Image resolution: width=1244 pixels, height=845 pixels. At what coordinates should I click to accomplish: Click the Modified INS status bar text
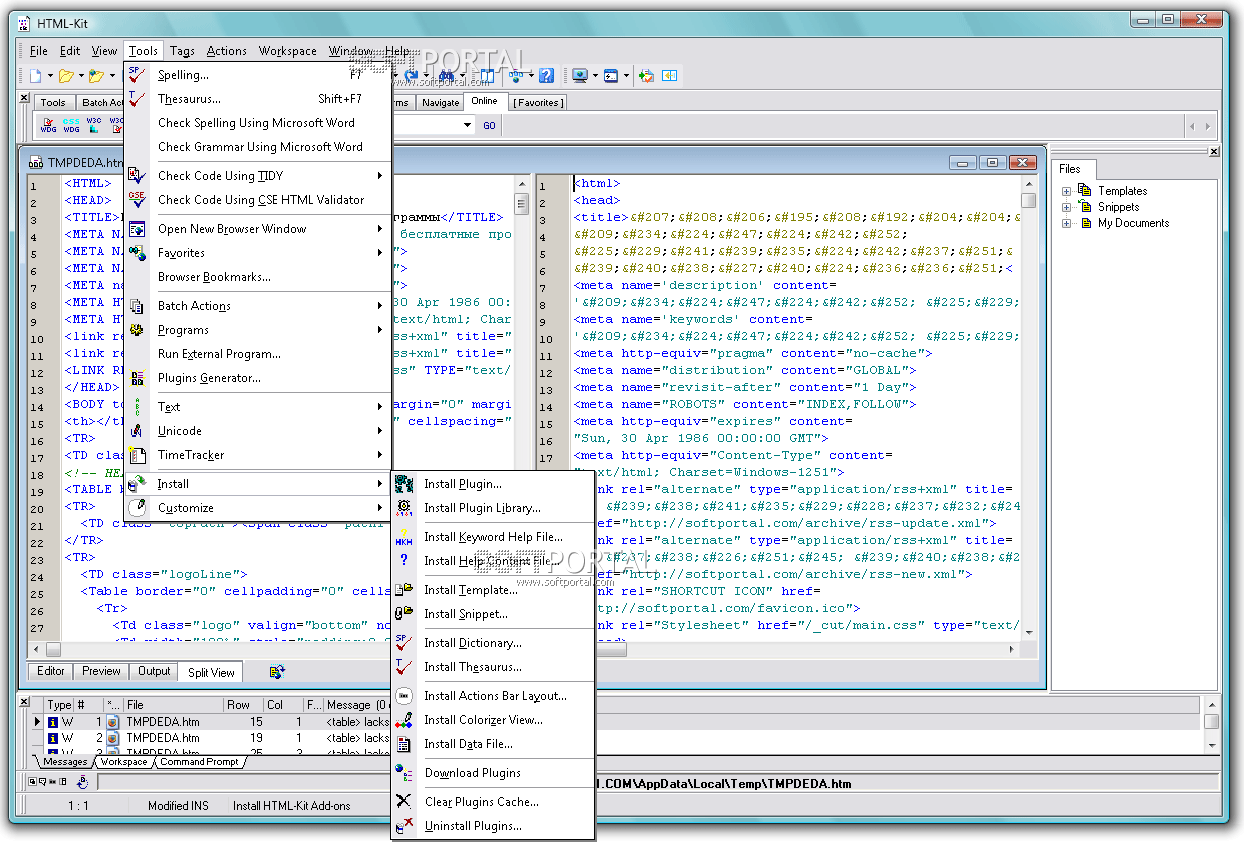tap(178, 806)
